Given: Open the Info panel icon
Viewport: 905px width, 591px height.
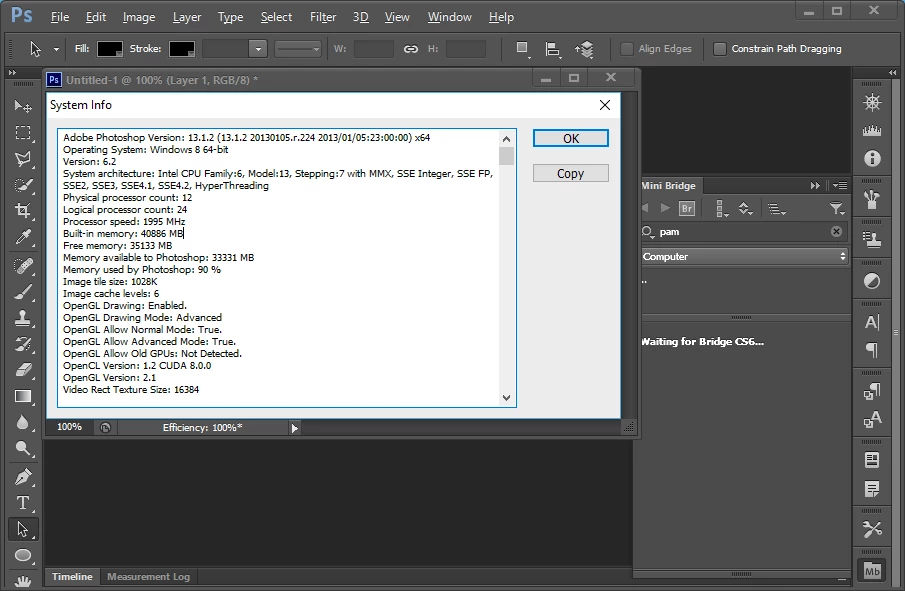Looking at the screenshot, I should click(x=872, y=158).
